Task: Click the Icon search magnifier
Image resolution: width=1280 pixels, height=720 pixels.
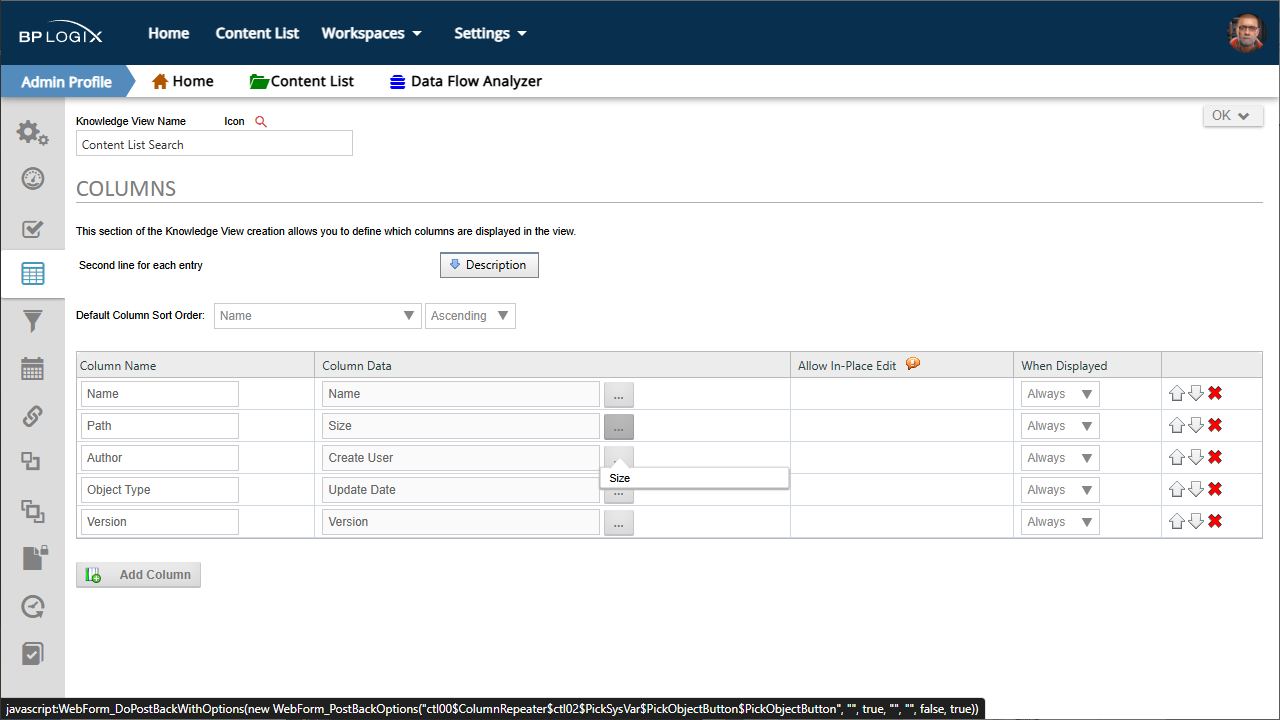Action: pos(261,121)
